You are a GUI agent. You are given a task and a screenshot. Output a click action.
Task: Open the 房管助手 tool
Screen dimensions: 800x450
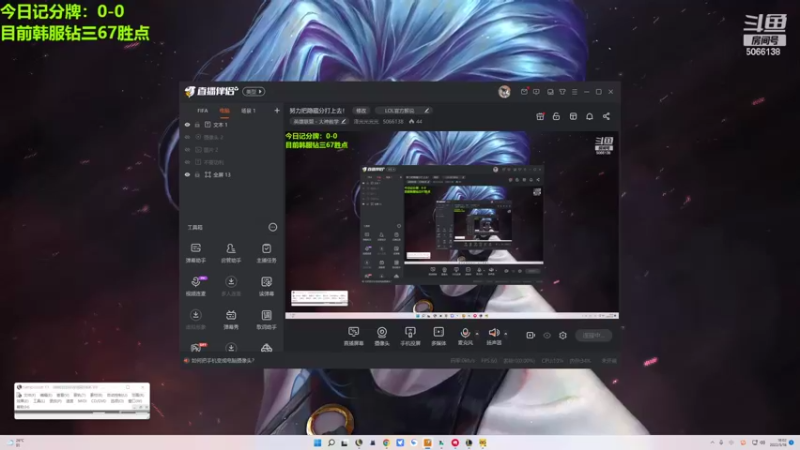coord(231,253)
